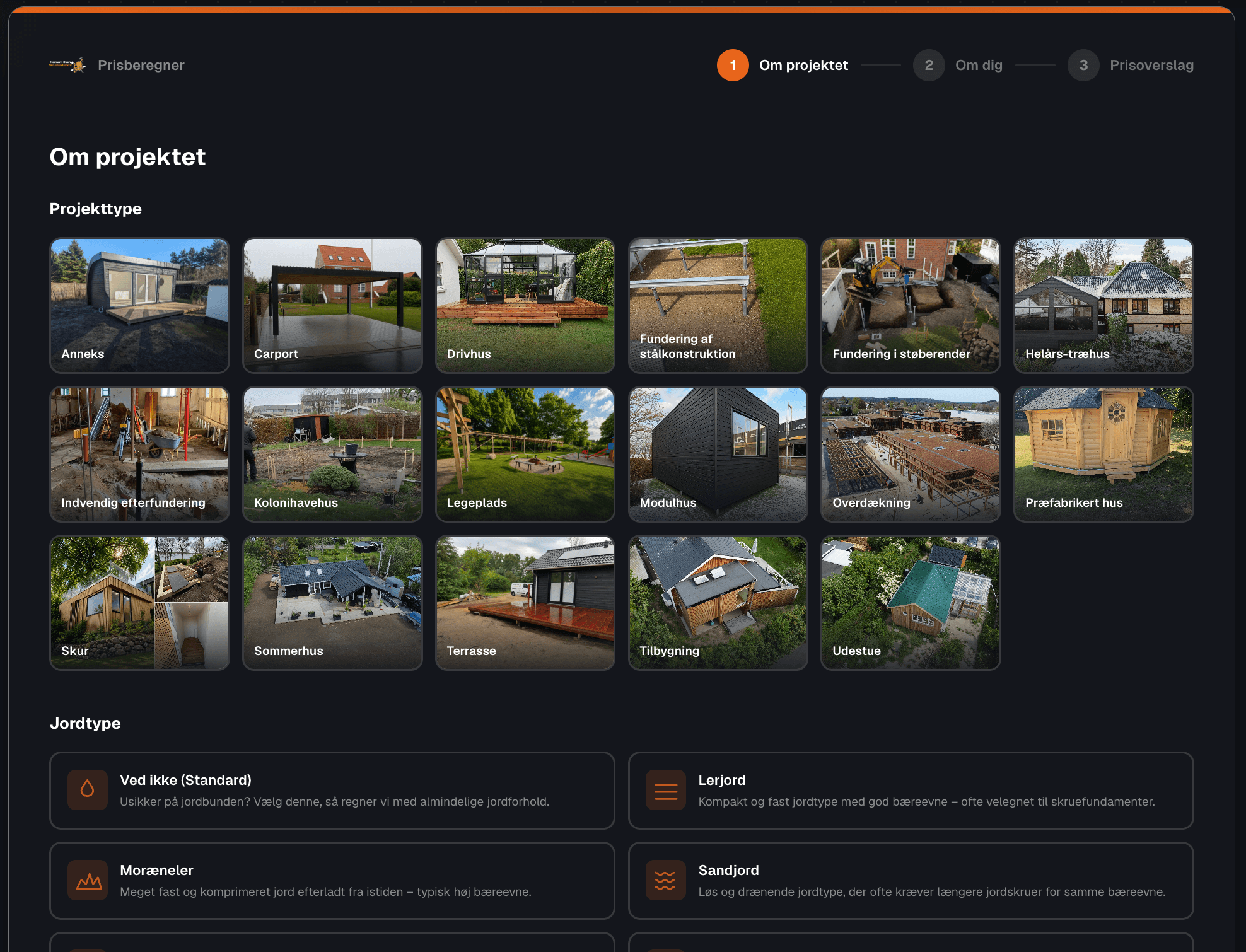Select the Moræneler soil option
1246x952 pixels.
332,880
